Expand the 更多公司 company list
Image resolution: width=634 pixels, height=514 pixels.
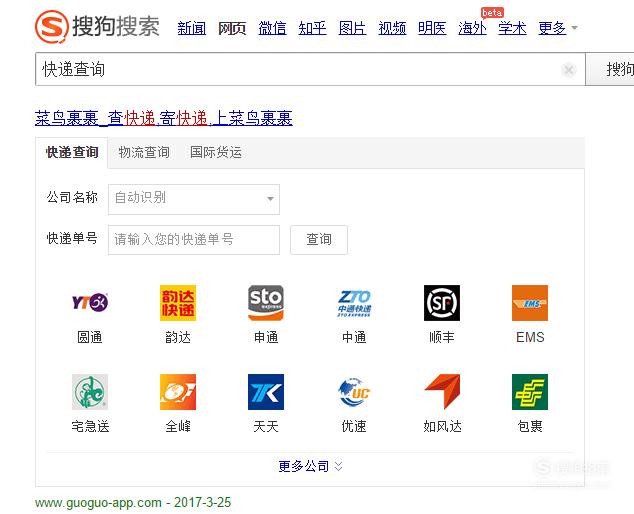(310, 466)
